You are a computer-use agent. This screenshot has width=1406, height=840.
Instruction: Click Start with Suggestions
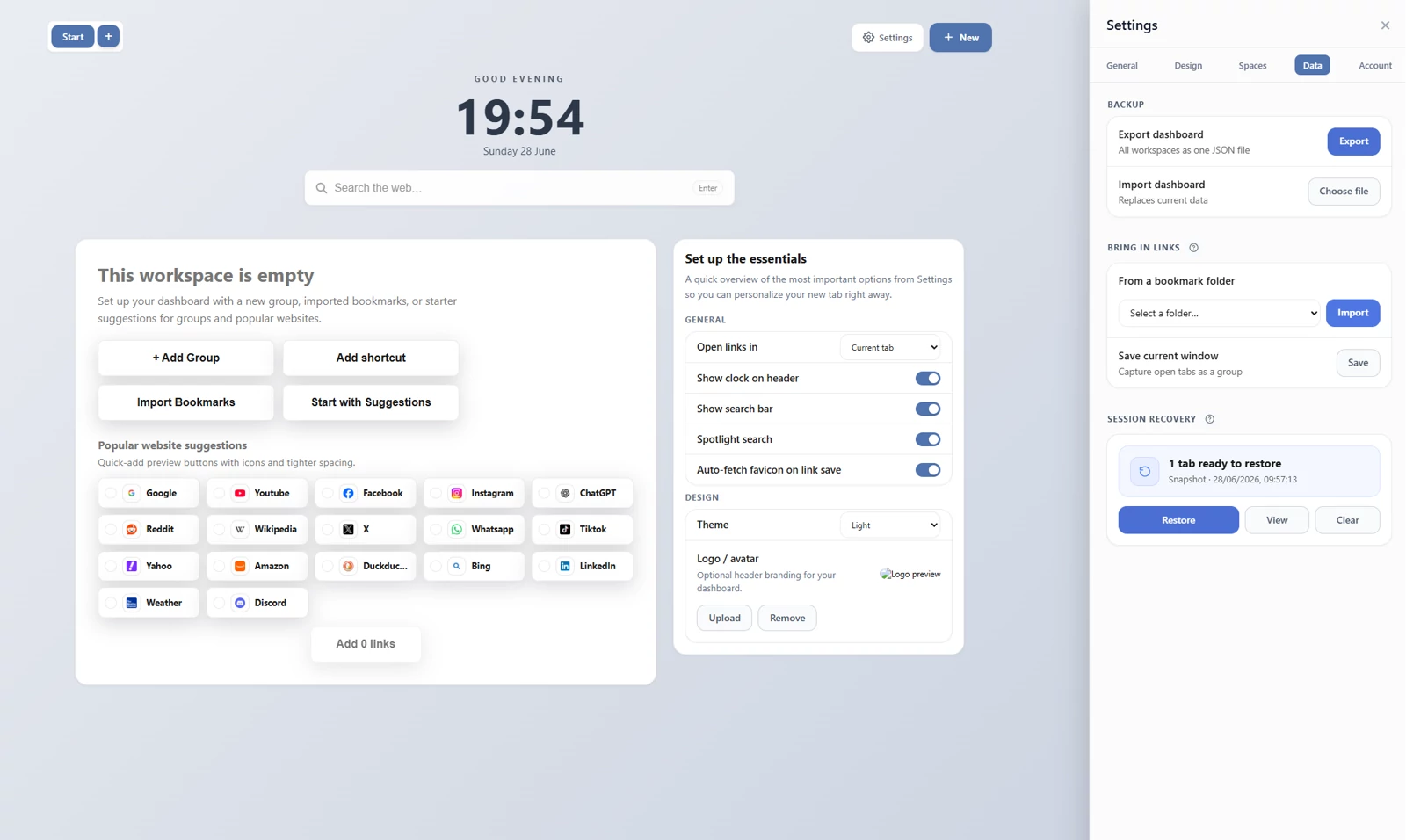click(371, 402)
